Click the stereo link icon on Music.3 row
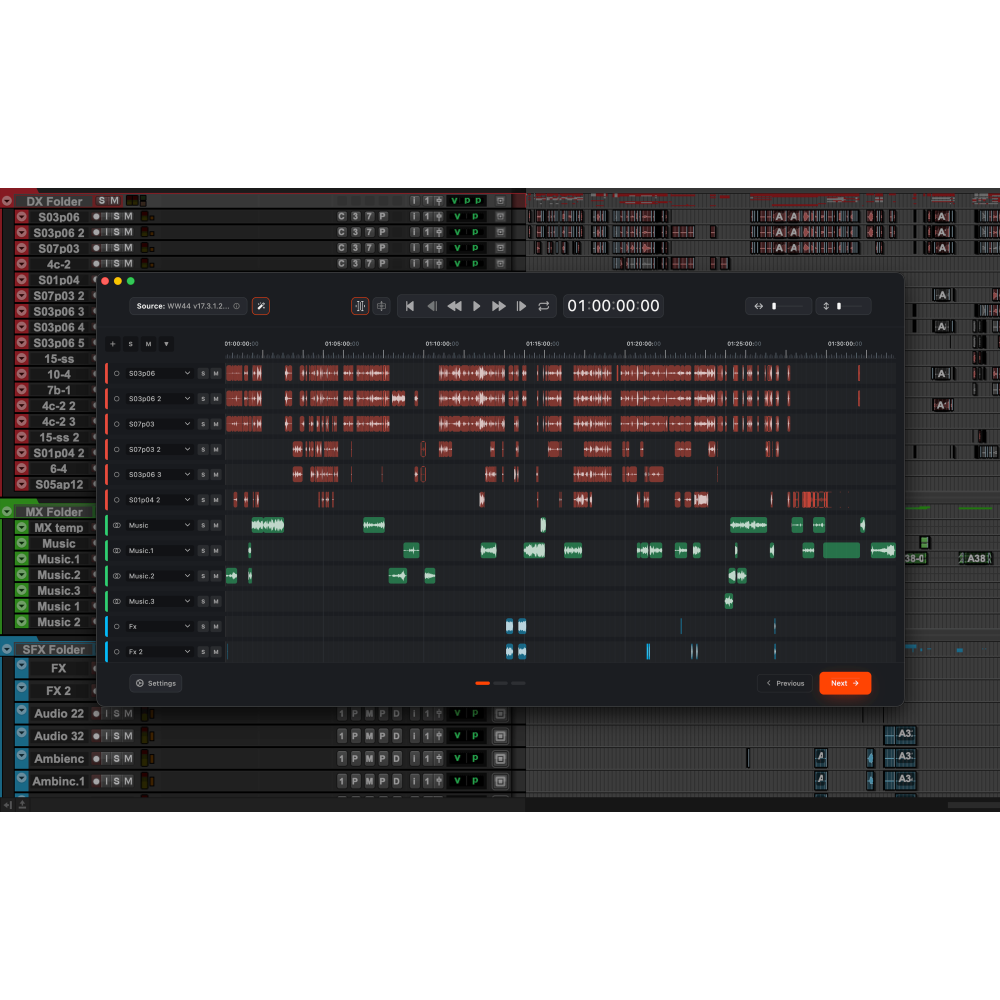This screenshot has width=1000, height=1000. pos(117,601)
